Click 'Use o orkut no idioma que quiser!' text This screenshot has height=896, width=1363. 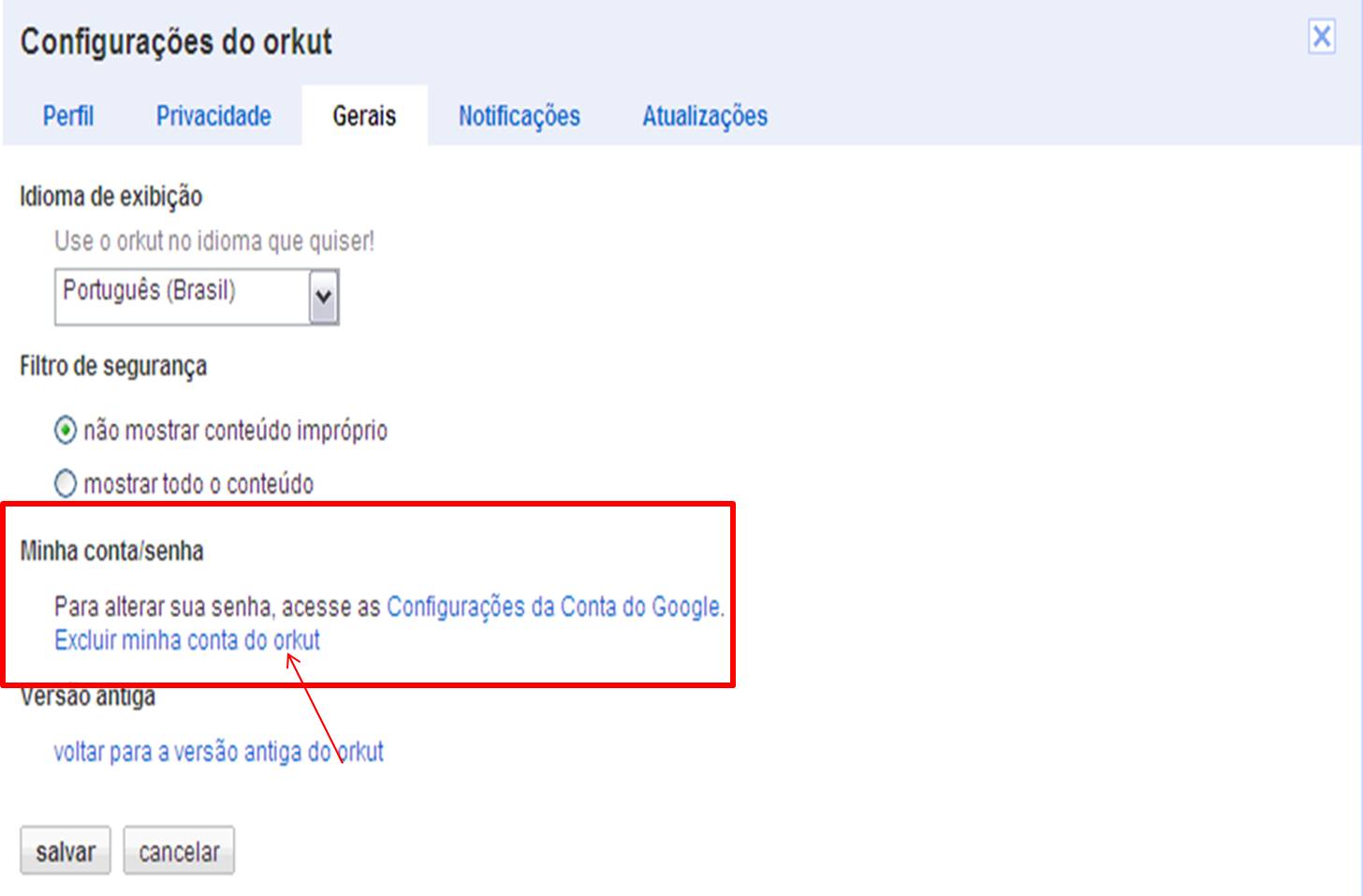(214, 242)
